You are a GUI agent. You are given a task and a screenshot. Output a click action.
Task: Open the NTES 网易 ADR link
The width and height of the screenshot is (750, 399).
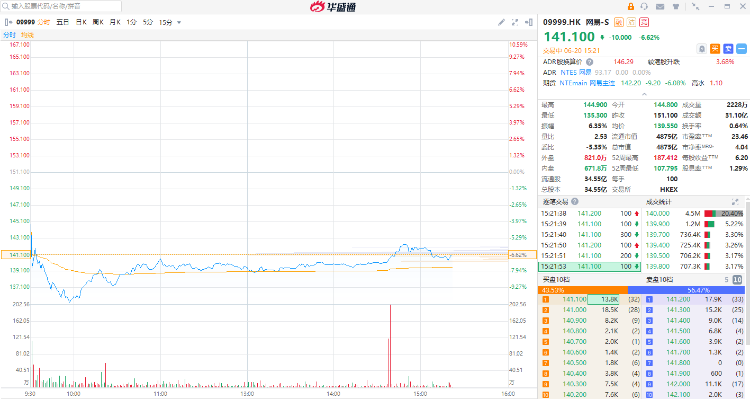tap(576, 72)
